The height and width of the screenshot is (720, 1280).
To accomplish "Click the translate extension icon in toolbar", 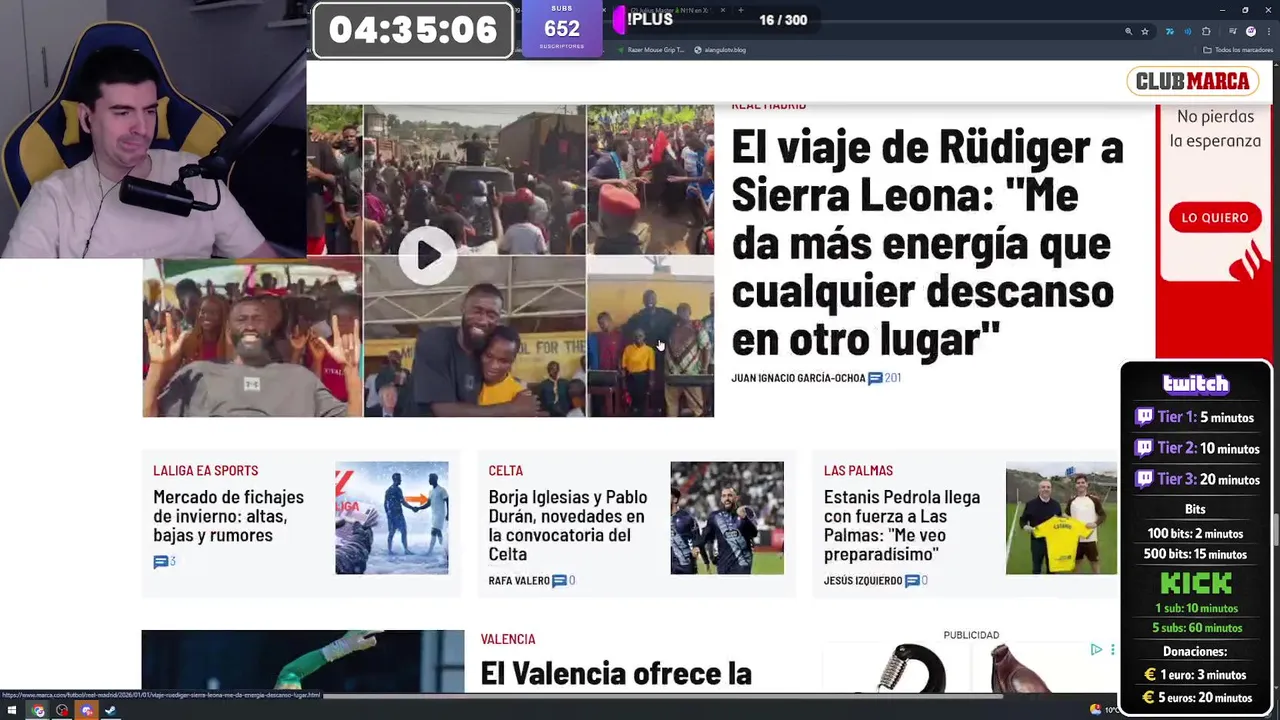I will [x=1170, y=32].
